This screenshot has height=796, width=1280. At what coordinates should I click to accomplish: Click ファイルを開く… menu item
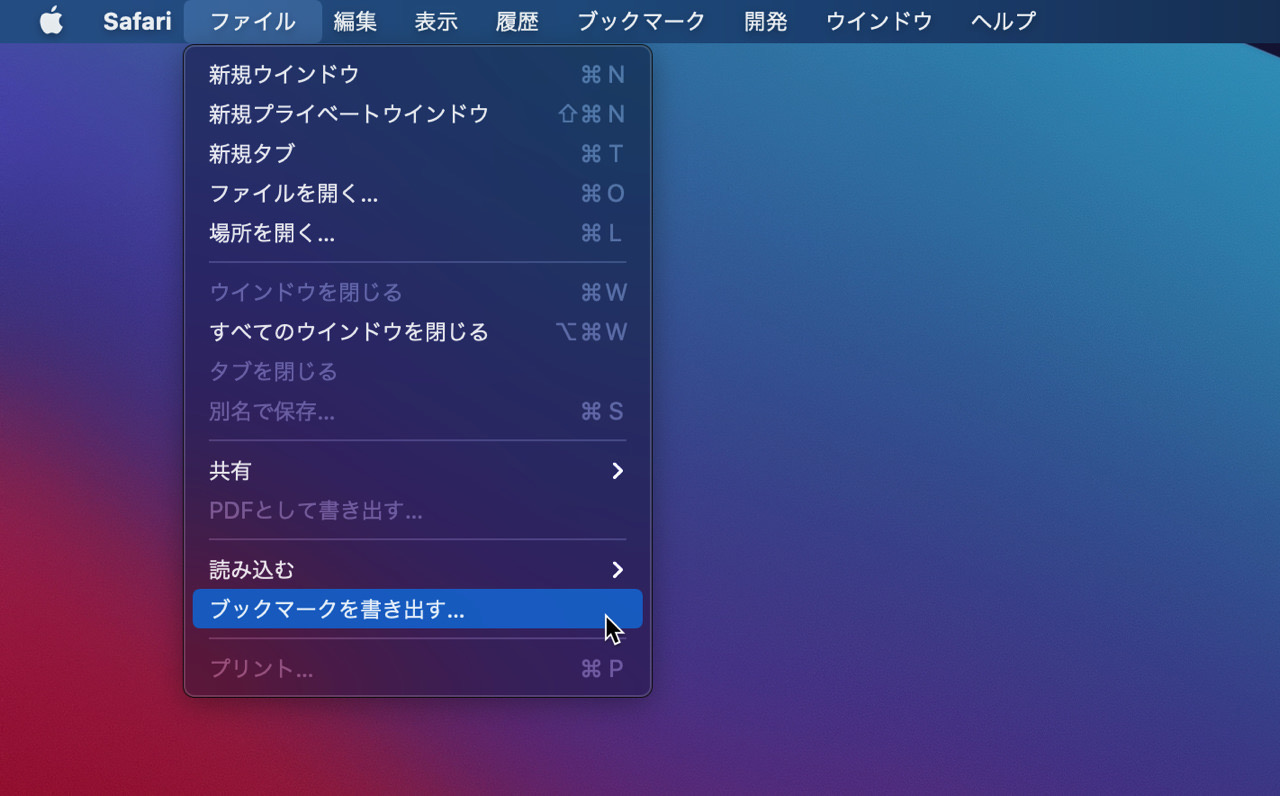pos(418,193)
